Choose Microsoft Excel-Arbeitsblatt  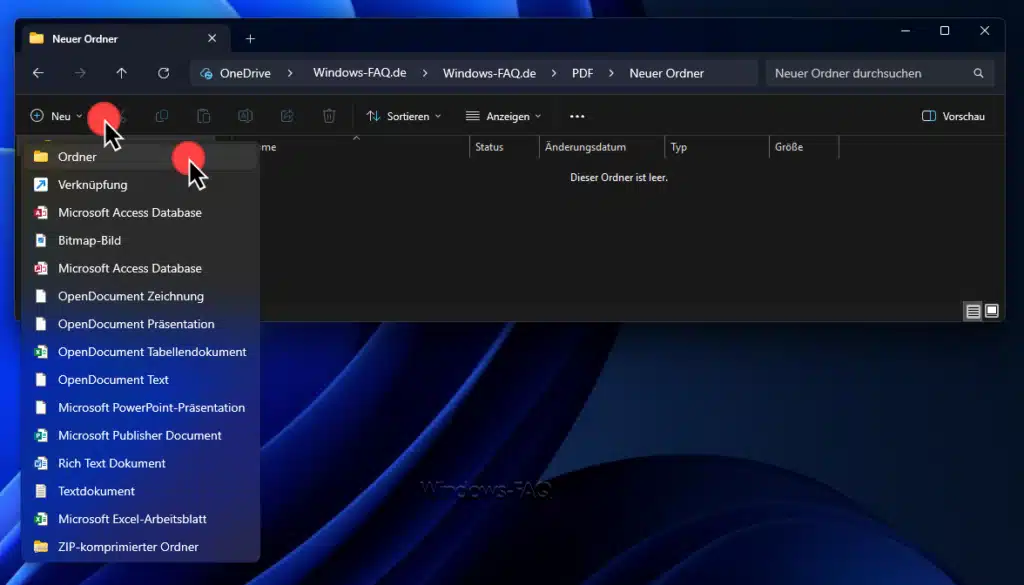click(x=140, y=519)
